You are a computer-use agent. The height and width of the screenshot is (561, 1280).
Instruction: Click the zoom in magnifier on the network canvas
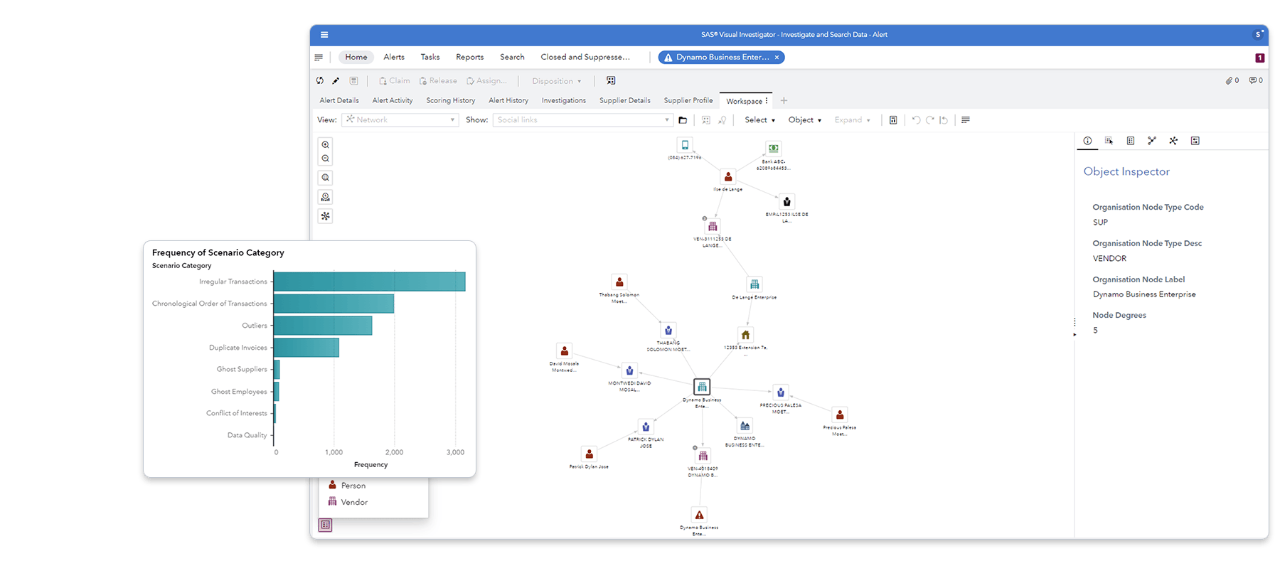325,145
